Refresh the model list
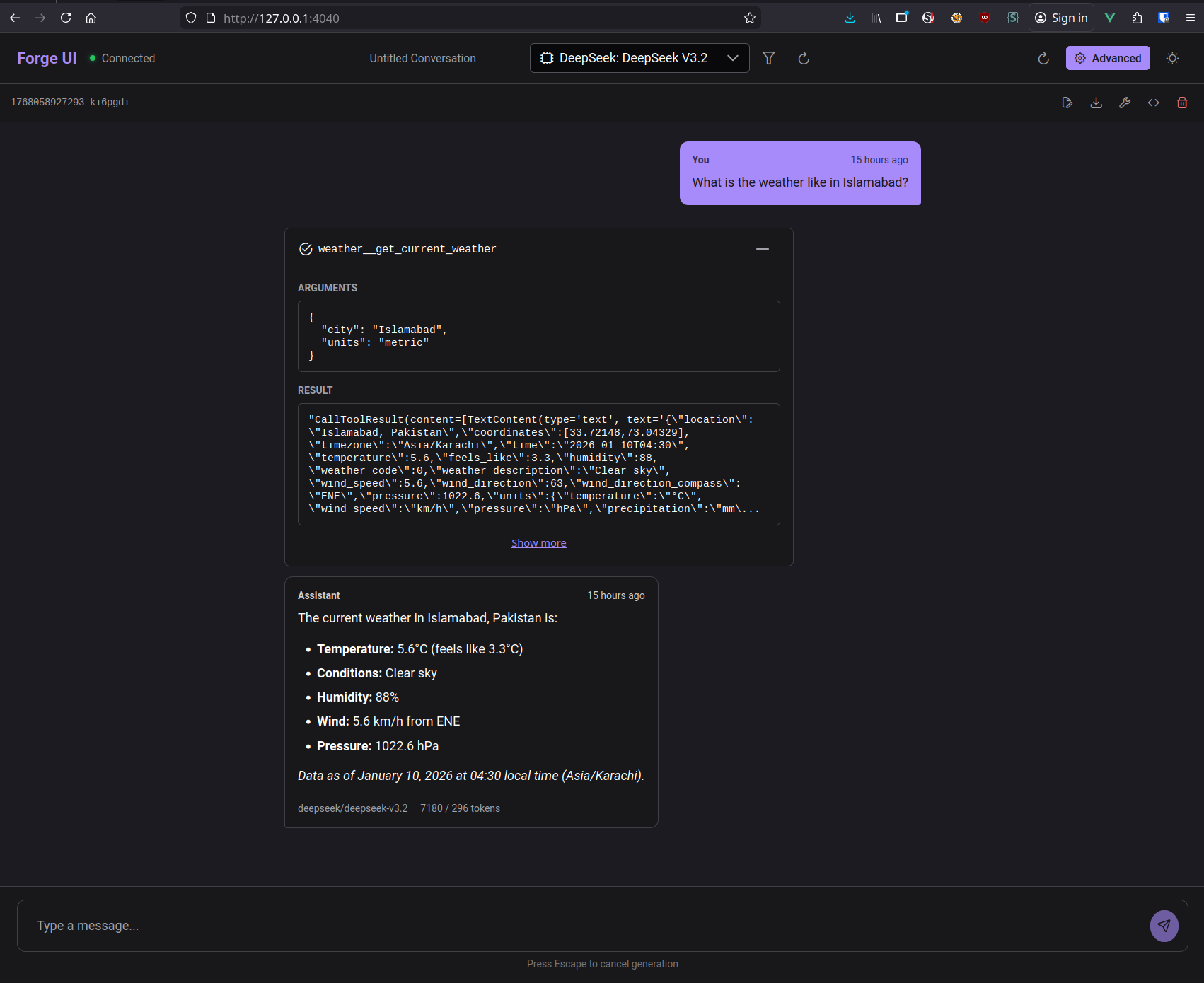Screen dimensions: 1204x983 click(x=804, y=58)
